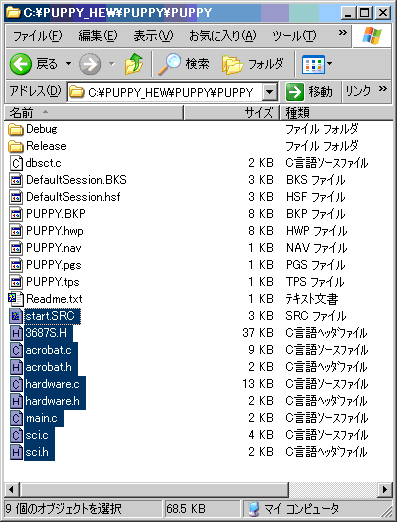The image size is (397, 522).
Task: Open the Views dropdown arrow
Action: (x=329, y=63)
